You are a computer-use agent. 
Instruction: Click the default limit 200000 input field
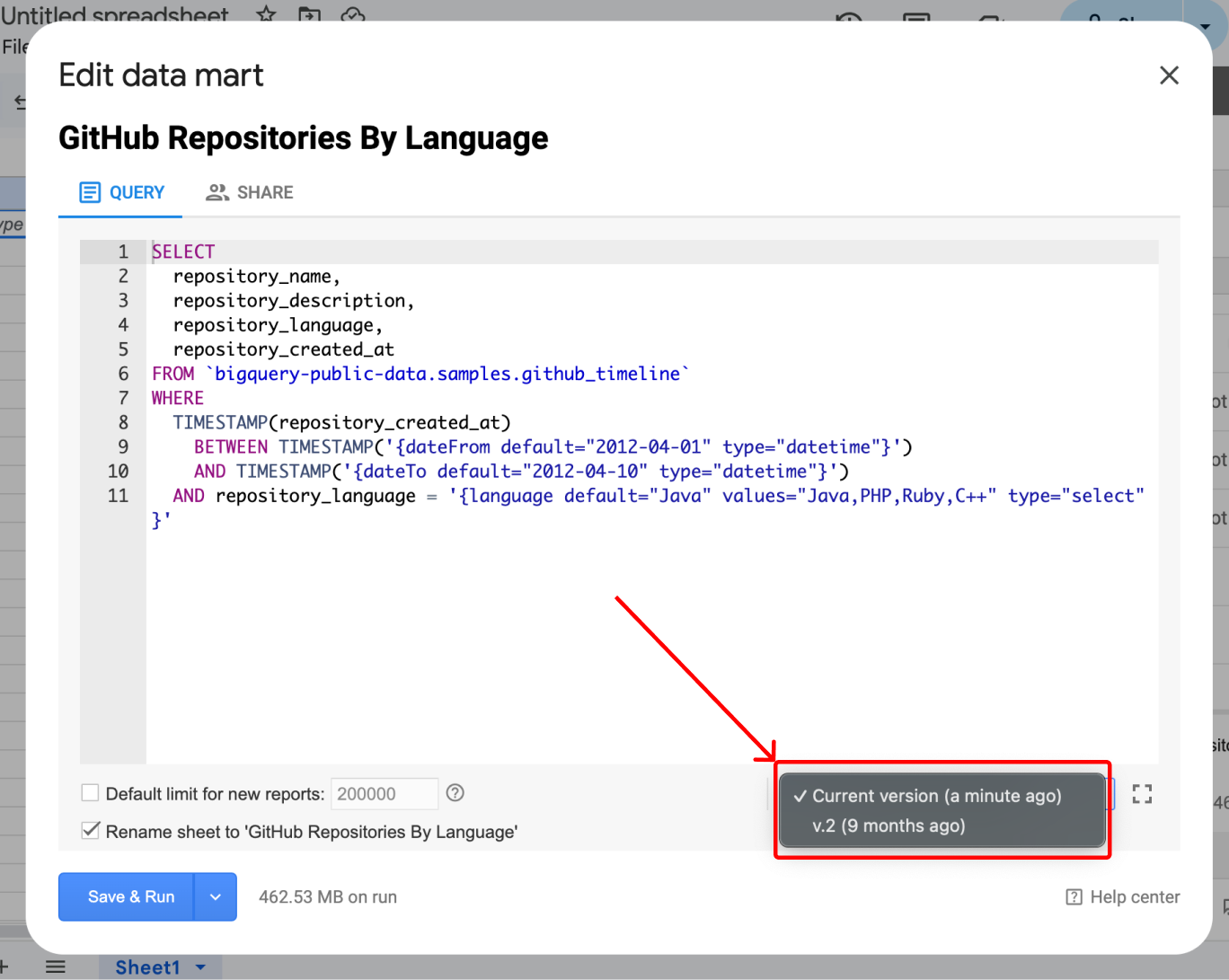tap(384, 794)
